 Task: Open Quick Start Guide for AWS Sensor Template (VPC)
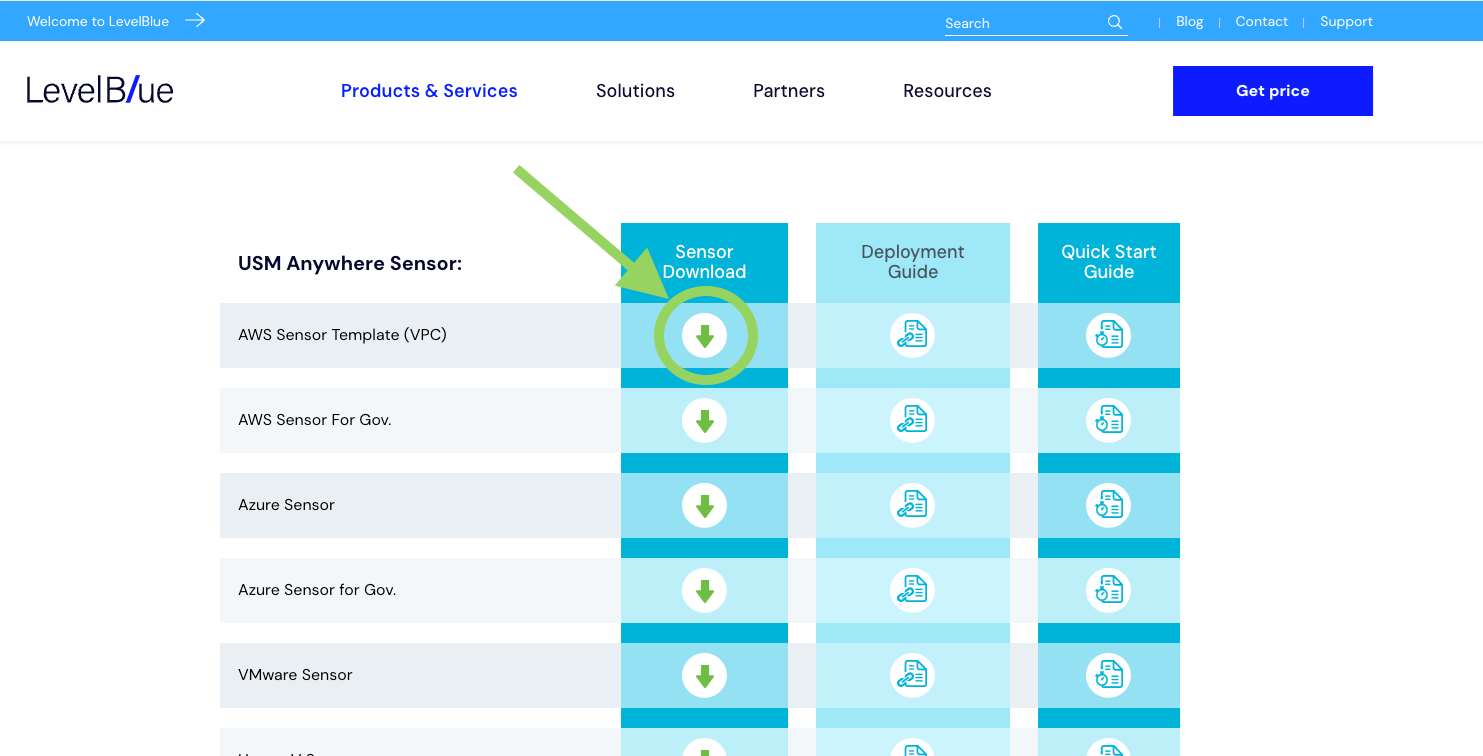[1108, 336]
